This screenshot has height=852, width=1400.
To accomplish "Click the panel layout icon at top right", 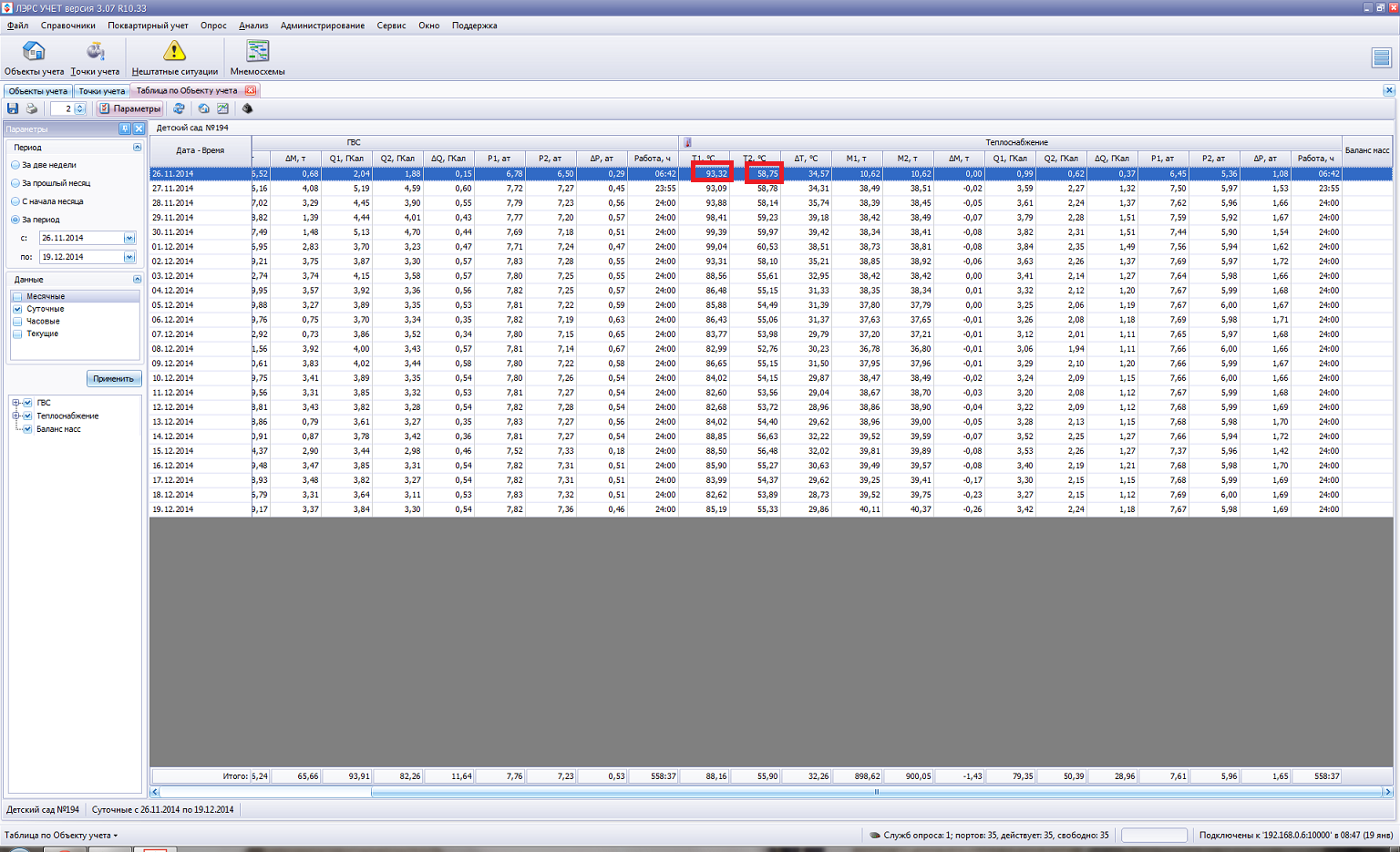I will coord(1382,57).
